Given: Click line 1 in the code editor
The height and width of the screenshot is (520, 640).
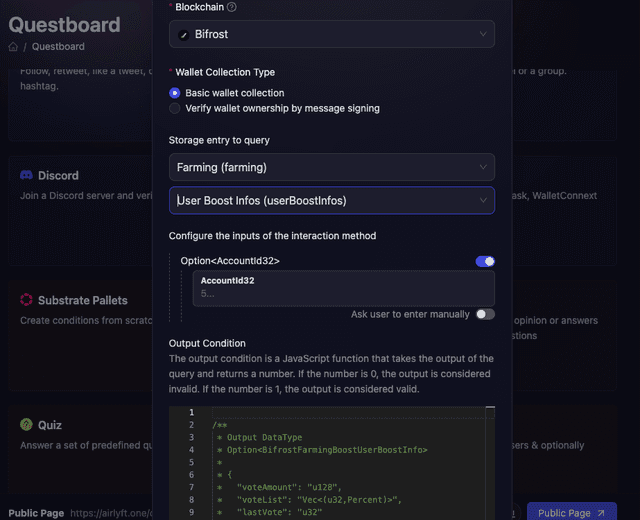Looking at the screenshot, I should (350, 413).
